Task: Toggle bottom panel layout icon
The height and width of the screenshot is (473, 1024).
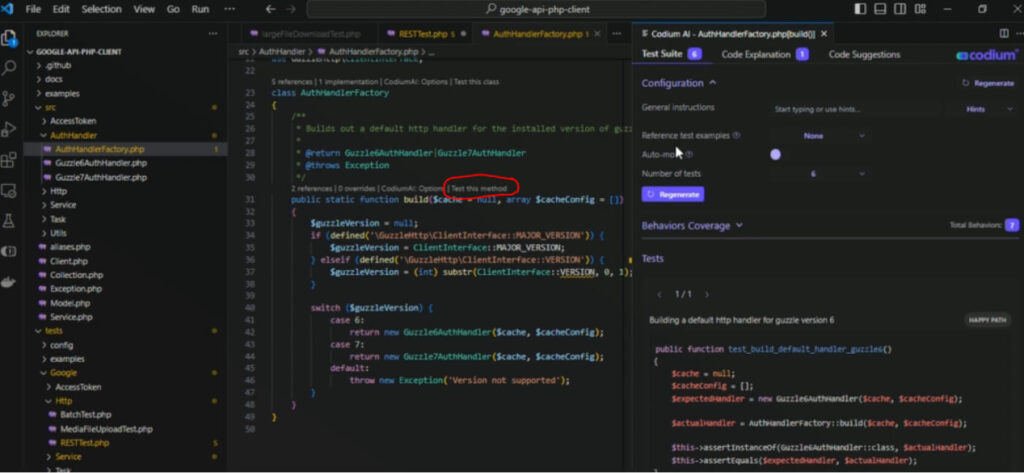Action: pos(880,9)
